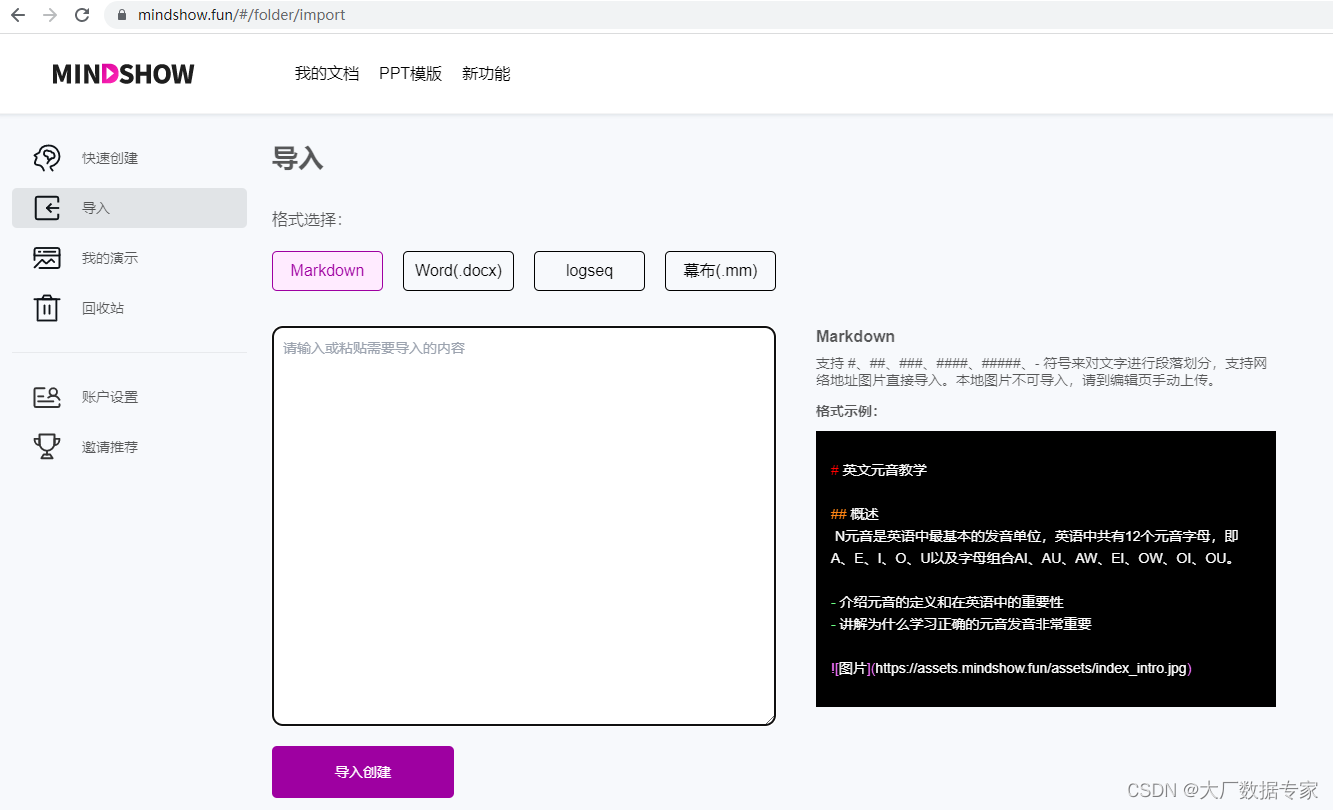Screen dimensions: 1333x810
Task: Click the 格式选择 label
Action: click(307, 219)
